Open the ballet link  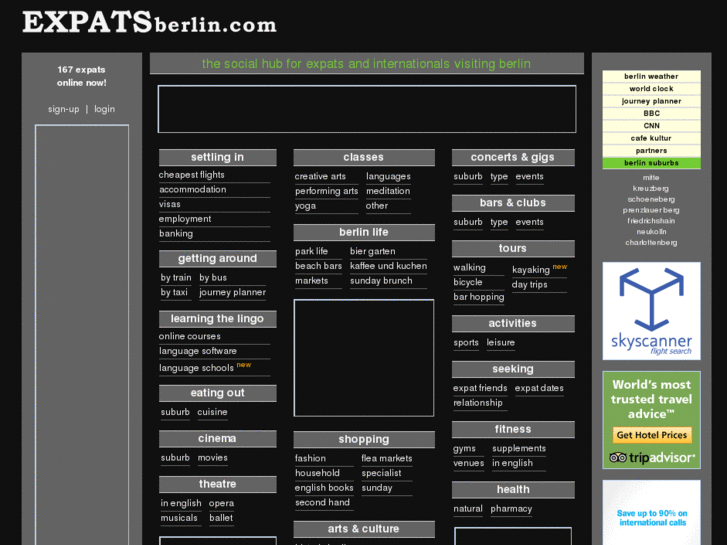coord(221,518)
